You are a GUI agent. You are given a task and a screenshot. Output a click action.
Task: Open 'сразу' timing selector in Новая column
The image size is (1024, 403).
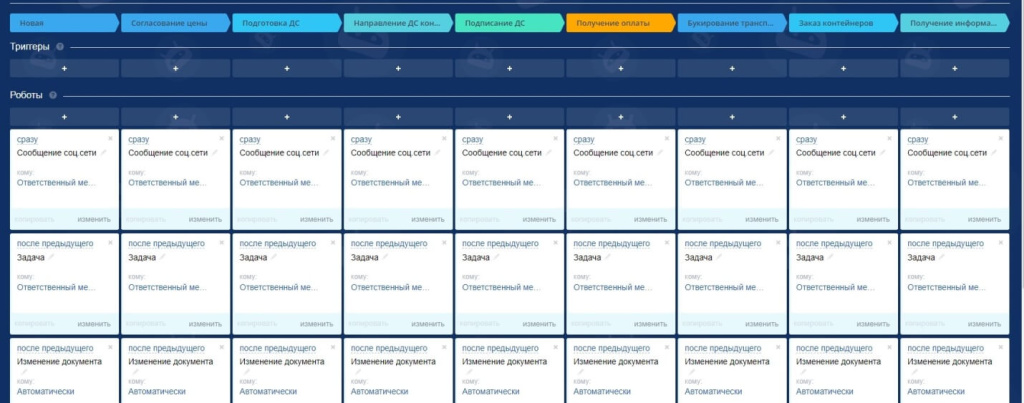(27, 139)
